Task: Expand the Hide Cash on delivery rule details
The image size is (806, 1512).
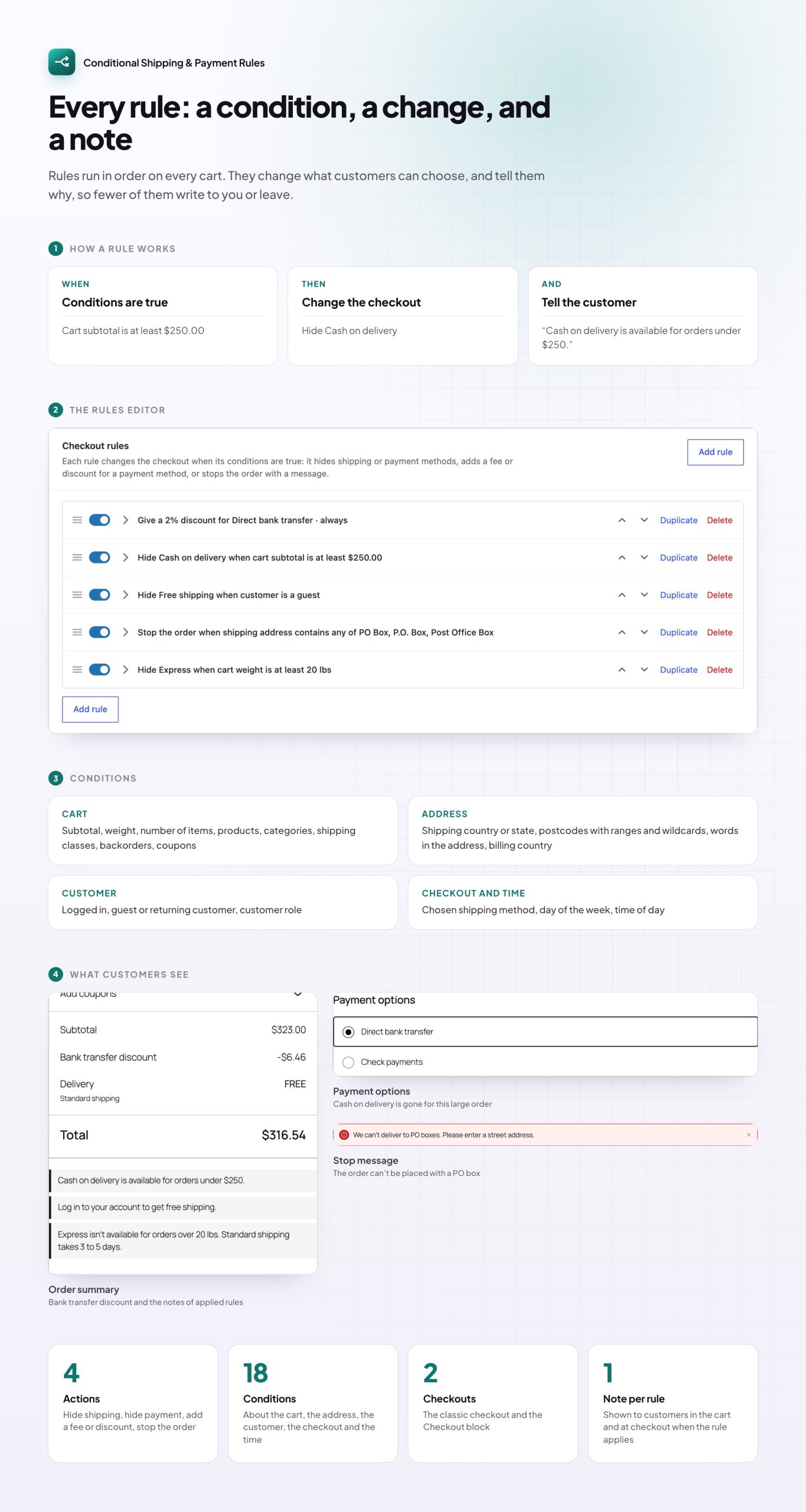Action: [x=125, y=557]
